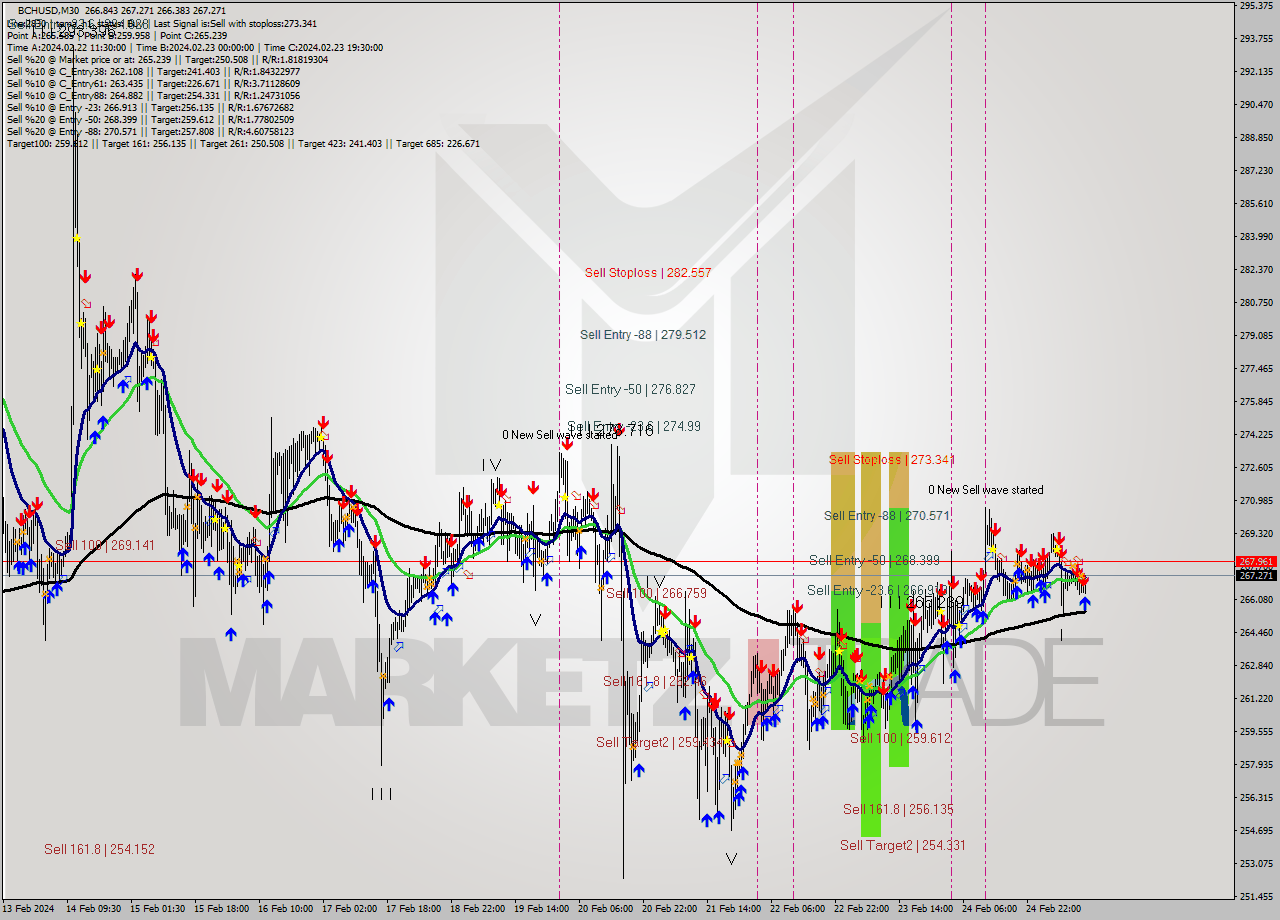Click the black 267.271 current price tag
The height and width of the screenshot is (920, 1280).
[1256, 575]
